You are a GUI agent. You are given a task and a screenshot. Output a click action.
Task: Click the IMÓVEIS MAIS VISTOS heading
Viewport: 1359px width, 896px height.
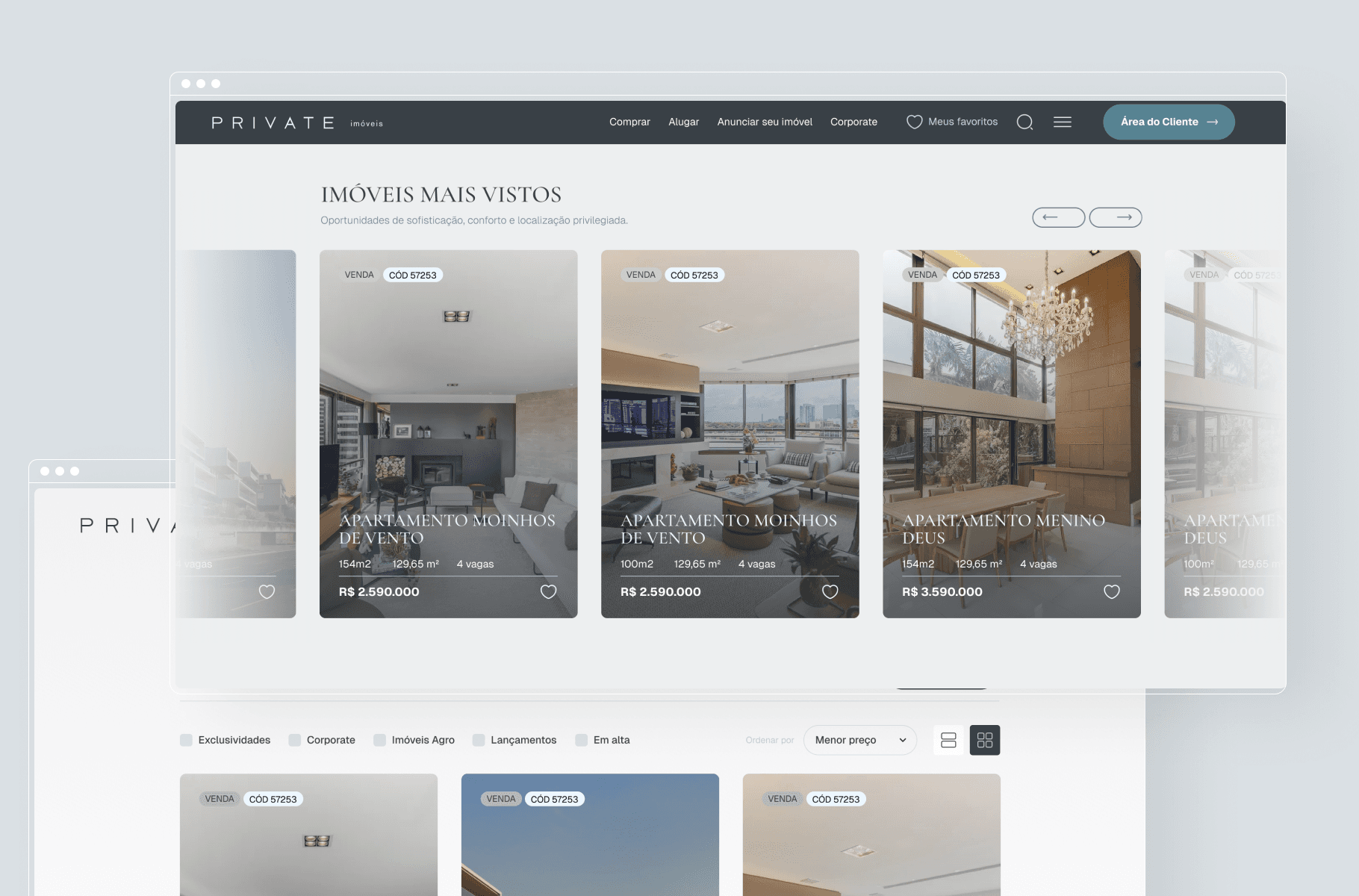[x=441, y=194]
